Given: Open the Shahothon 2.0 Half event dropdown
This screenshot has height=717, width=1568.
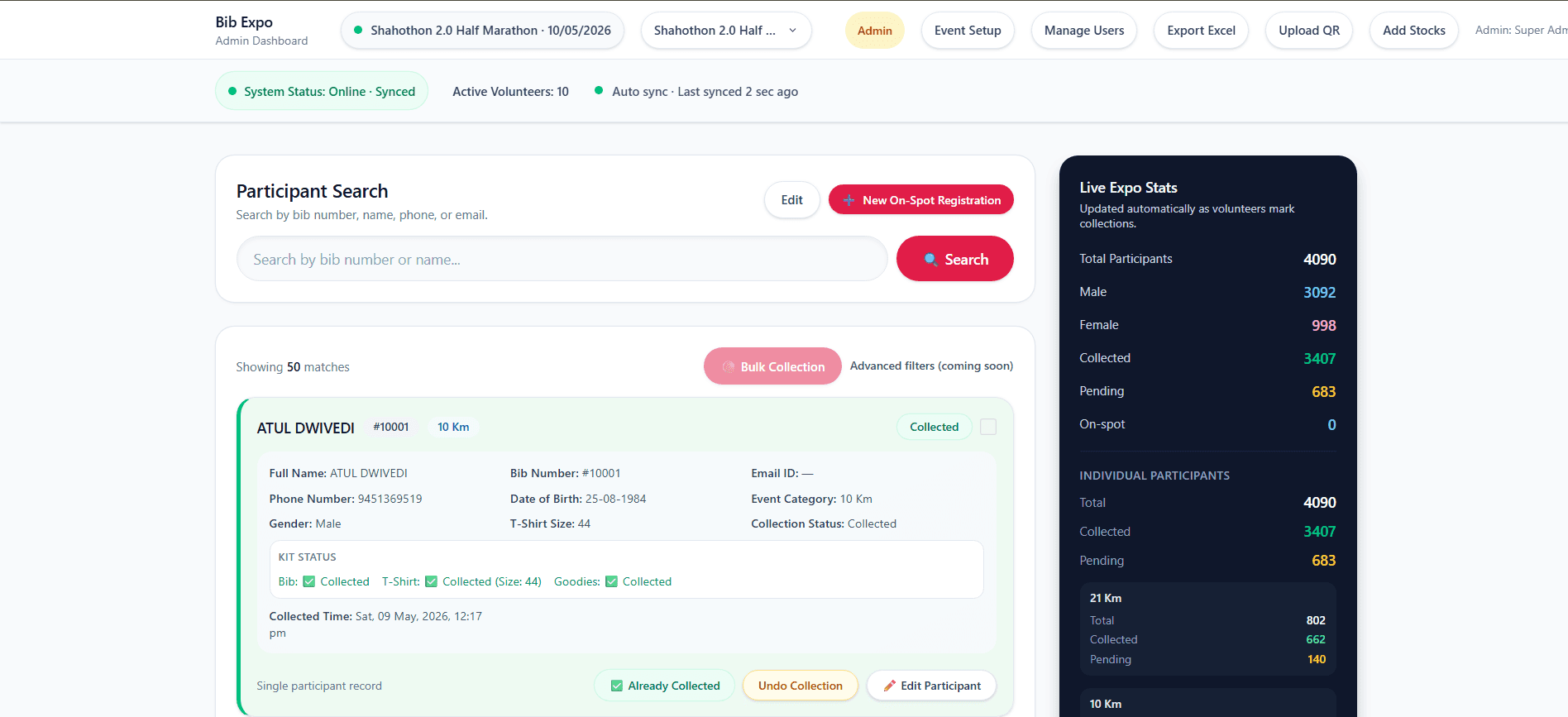Looking at the screenshot, I should click(x=726, y=31).
